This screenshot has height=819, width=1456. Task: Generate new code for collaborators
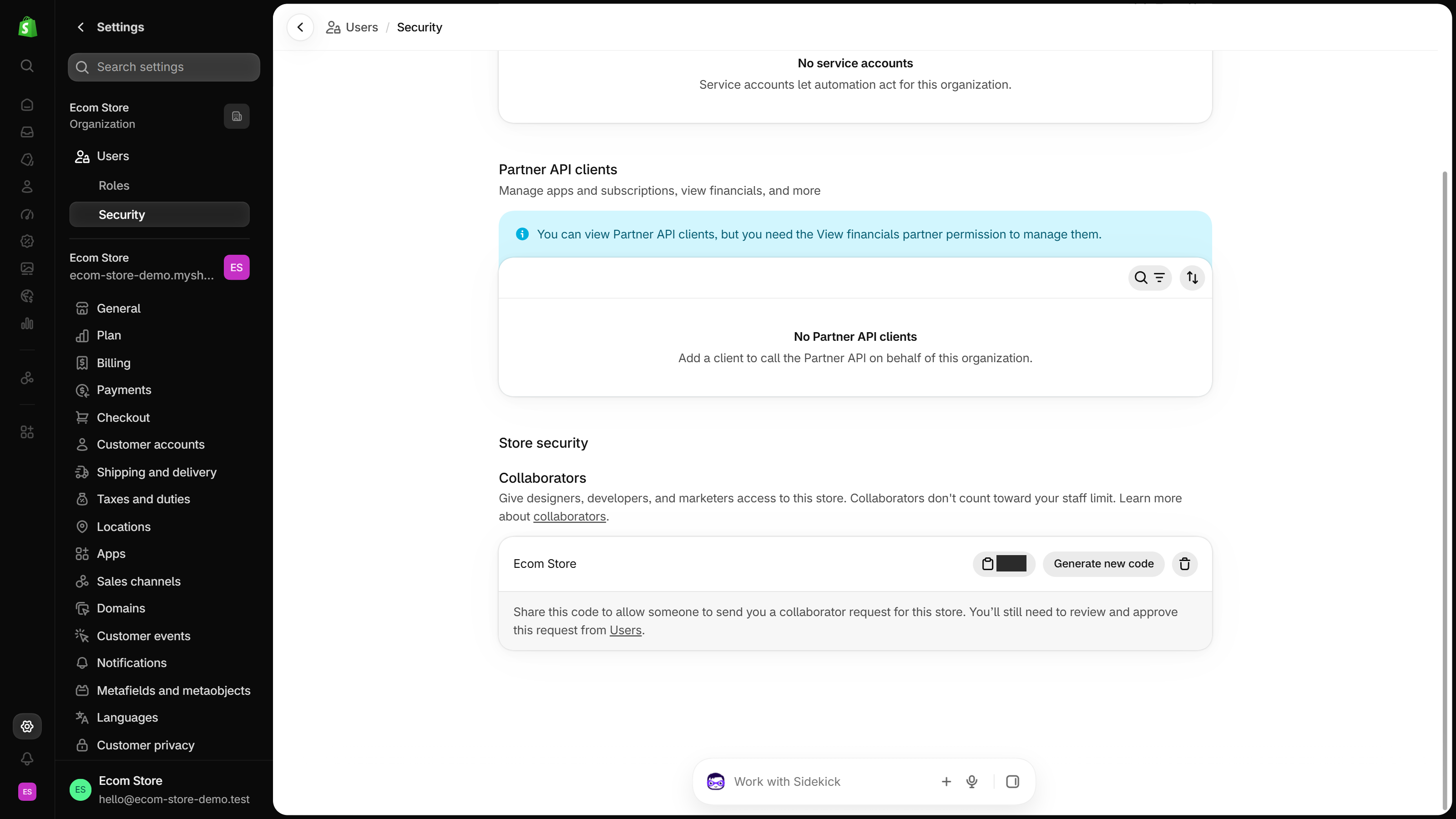pyautogui.click(x=1103, y=564)
